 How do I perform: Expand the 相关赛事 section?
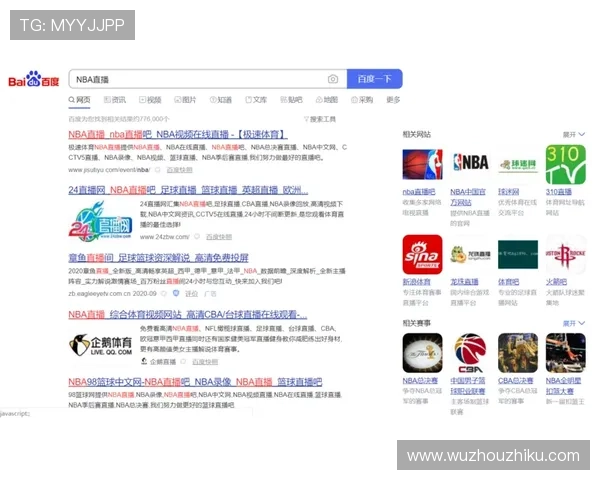coord(574,323)
